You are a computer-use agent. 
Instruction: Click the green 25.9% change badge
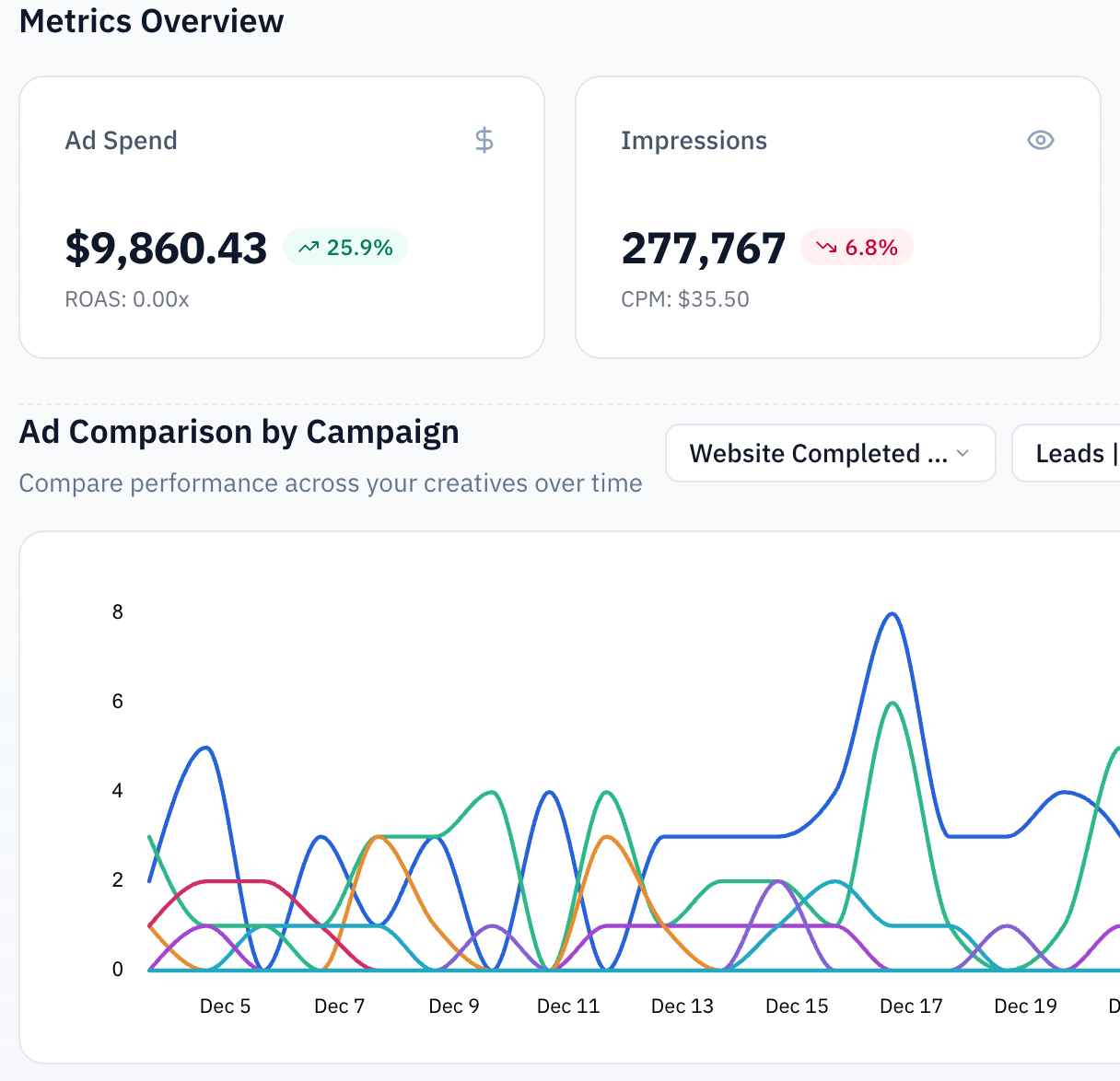click(345, 247)
